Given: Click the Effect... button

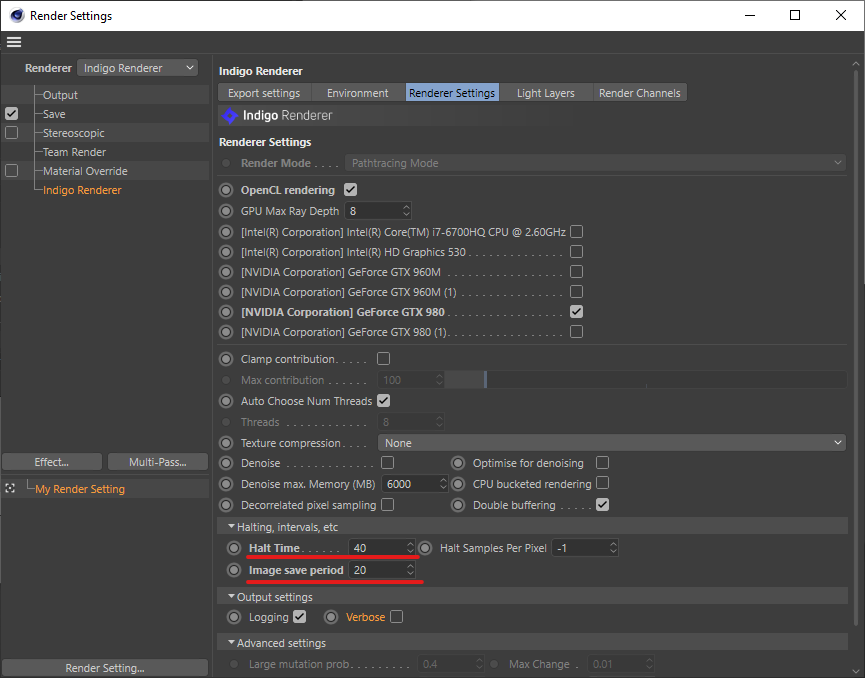Looking at the screenshot, I should (52, 462).
